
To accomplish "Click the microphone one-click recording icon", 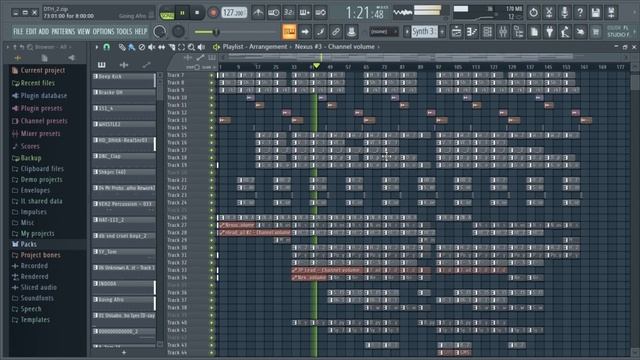I will point(564,13).
